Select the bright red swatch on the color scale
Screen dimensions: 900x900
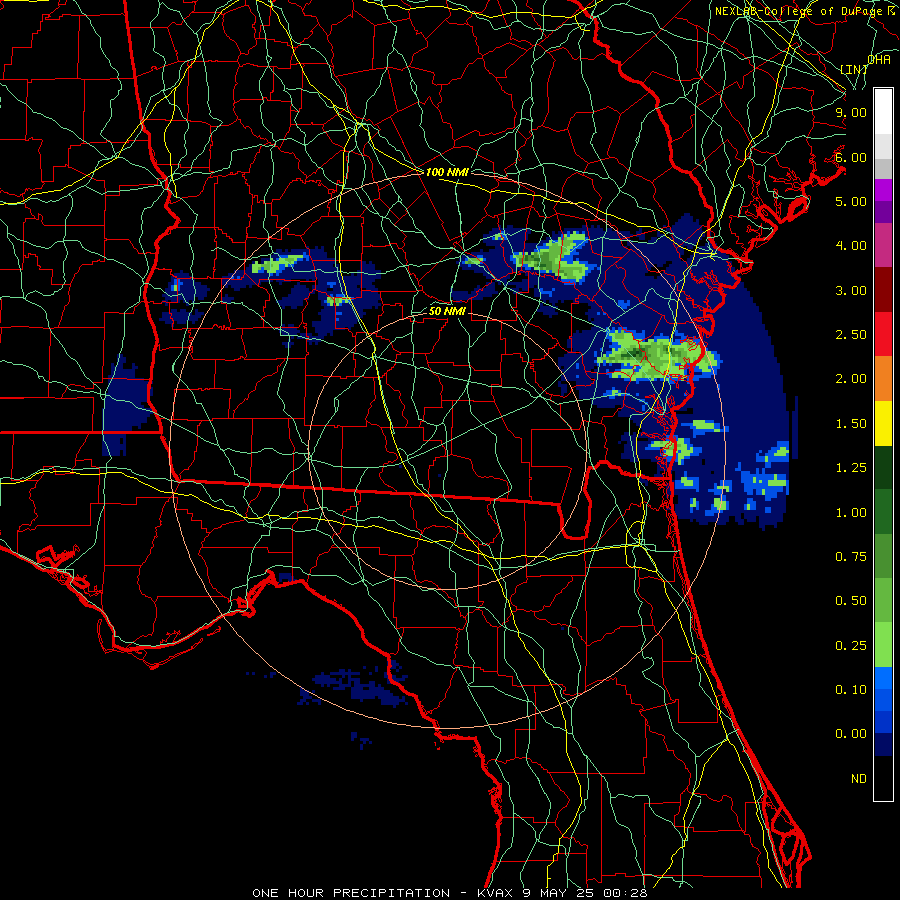tap(883, 334)
